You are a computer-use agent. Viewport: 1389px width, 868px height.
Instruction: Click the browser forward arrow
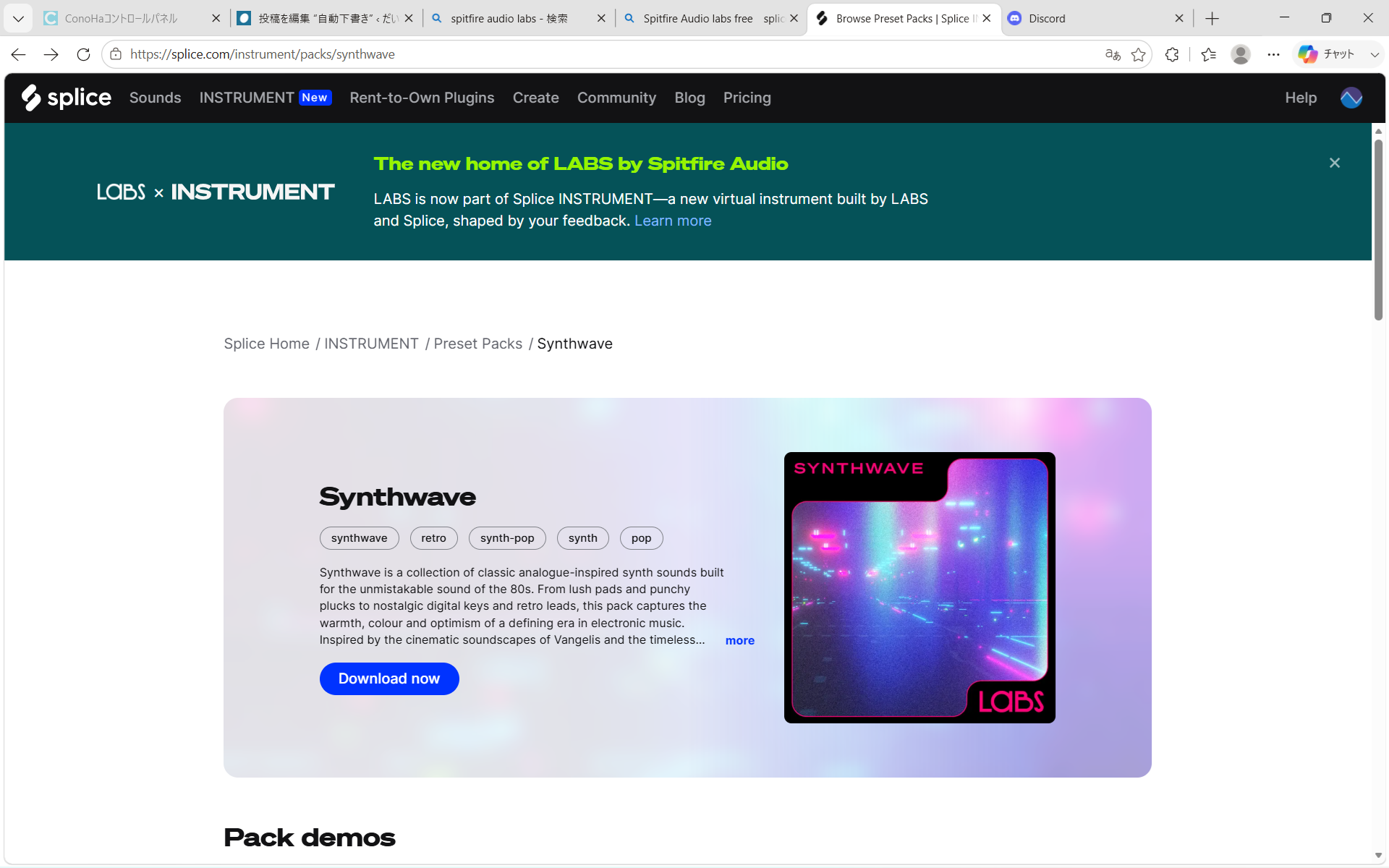[51, 54]
